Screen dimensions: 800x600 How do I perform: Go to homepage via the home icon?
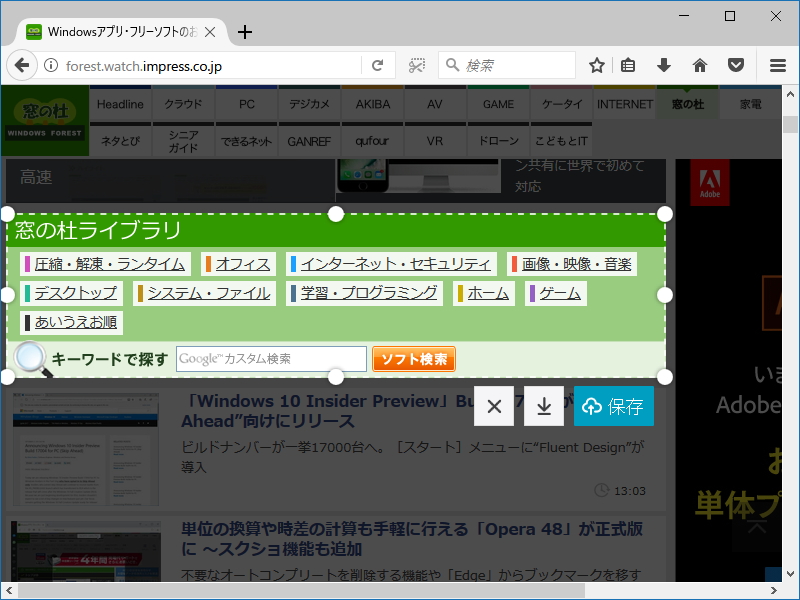[699, 64]
